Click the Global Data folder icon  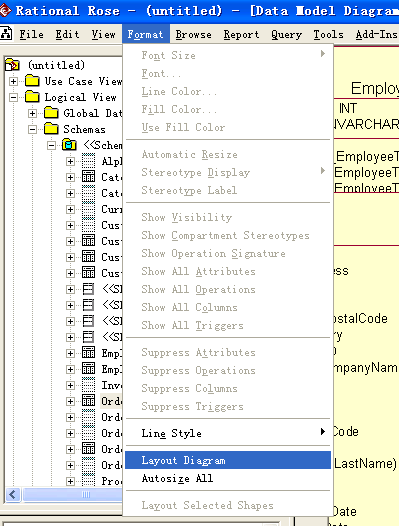point(51,113)
